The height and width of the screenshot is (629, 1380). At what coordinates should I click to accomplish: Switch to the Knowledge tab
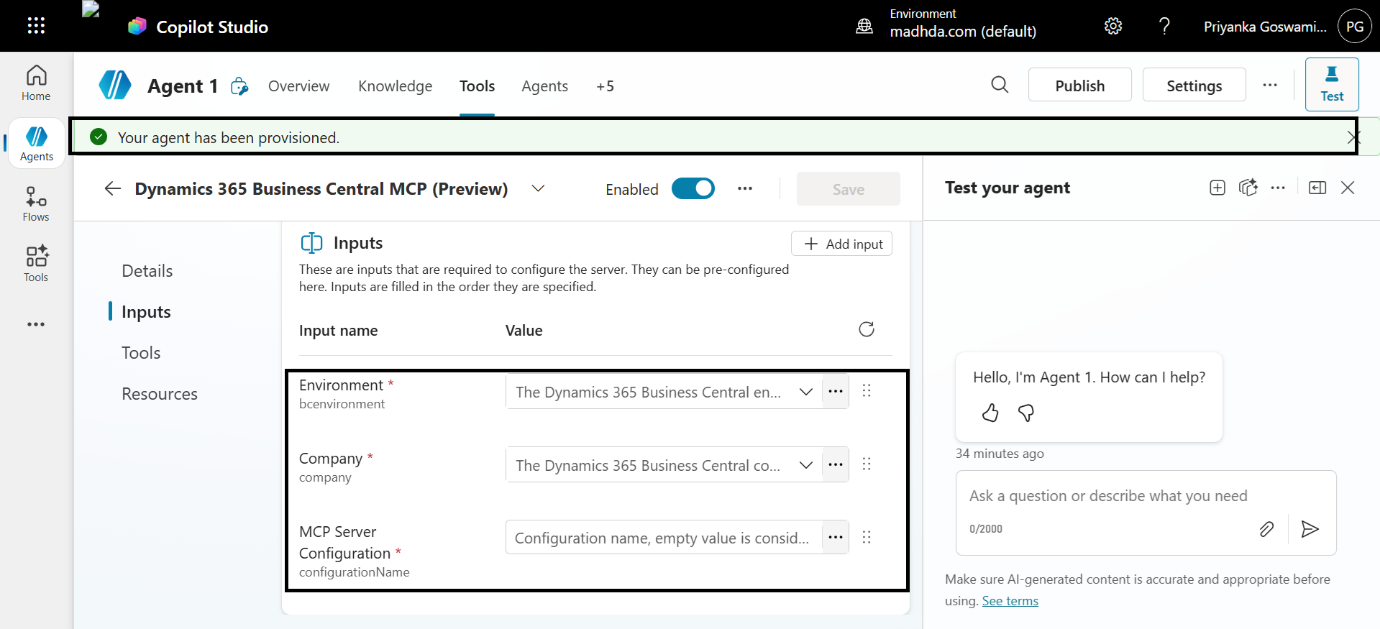(x=395, y=86)
